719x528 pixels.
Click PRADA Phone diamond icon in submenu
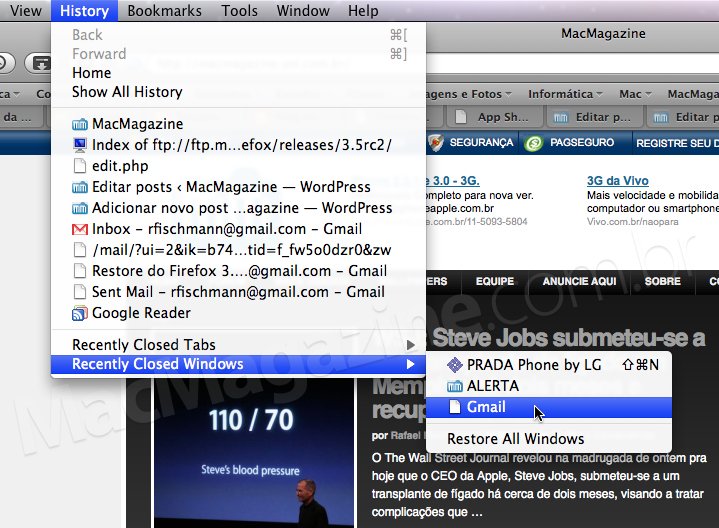[x=455, y=365]
